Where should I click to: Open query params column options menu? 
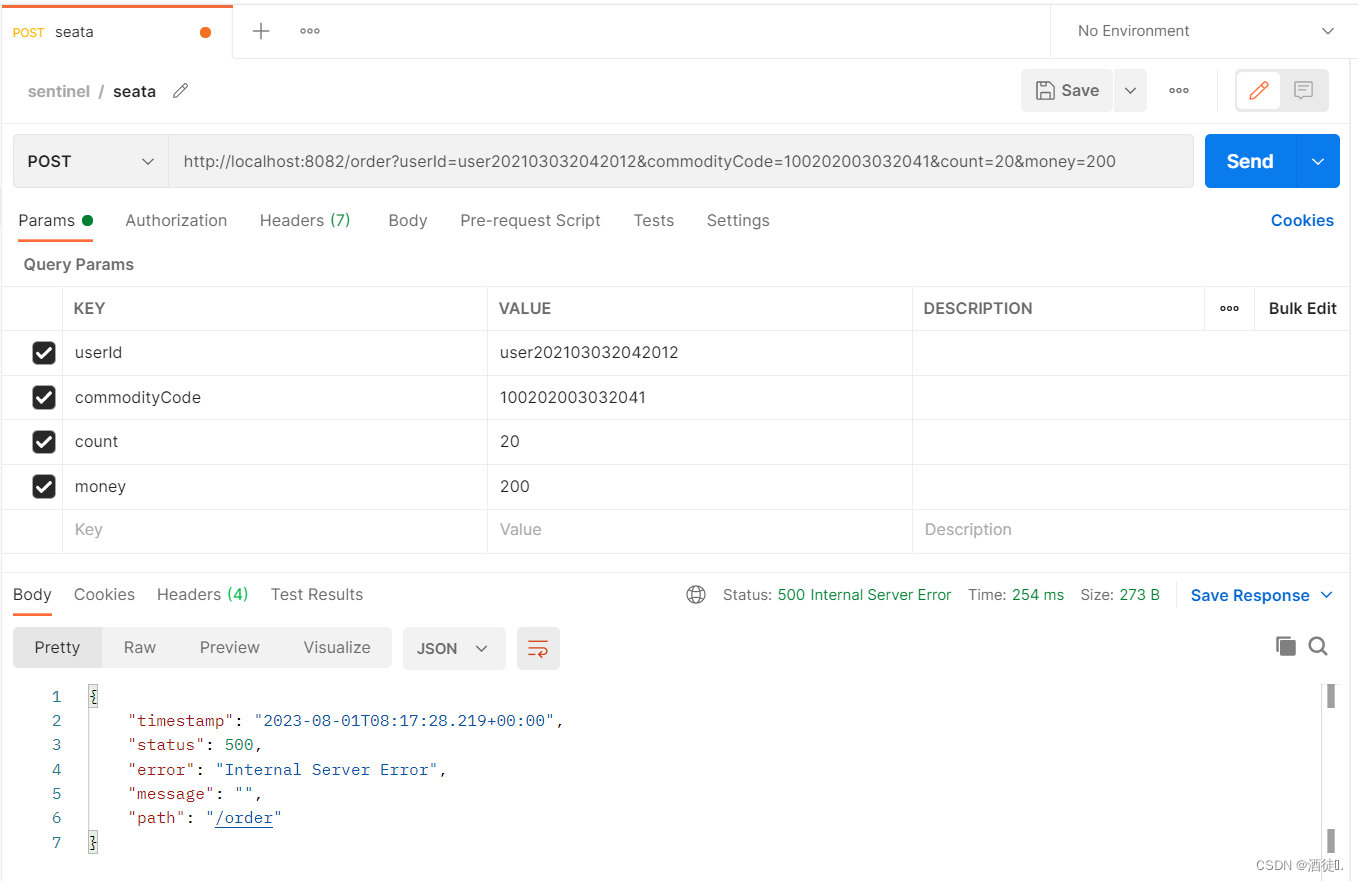[x=1230, y=308]
